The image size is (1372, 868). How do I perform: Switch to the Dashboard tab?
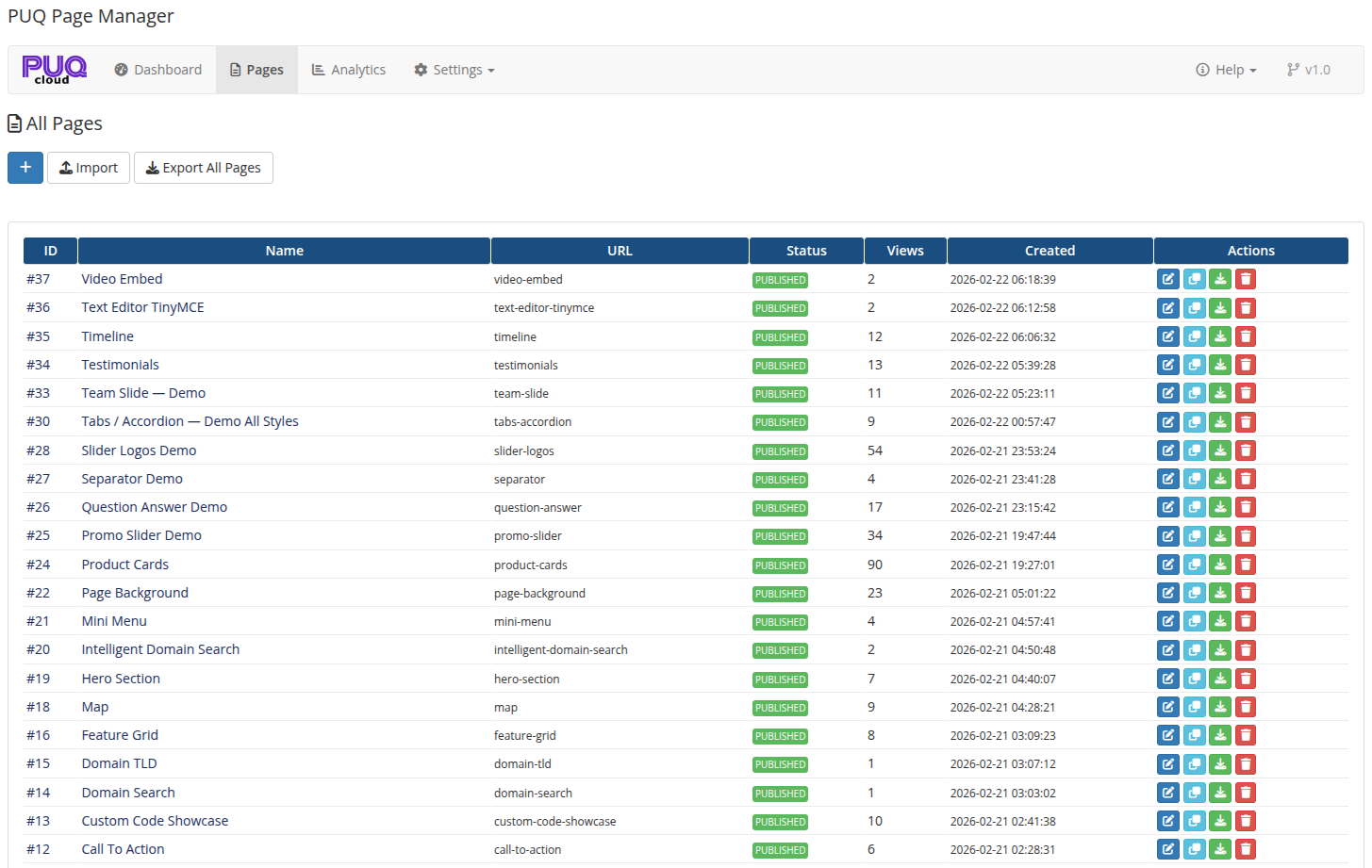[x=157, y=69]
